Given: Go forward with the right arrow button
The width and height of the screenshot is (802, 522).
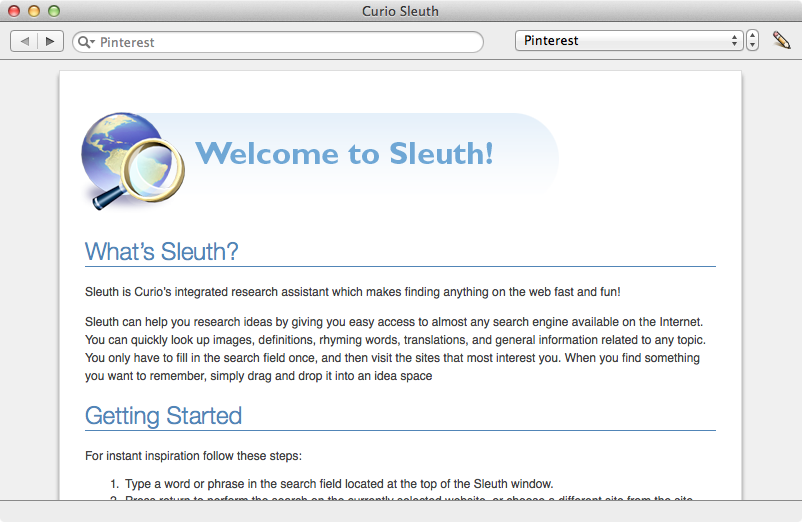Looking at the screenshot, I should point(50,41).
